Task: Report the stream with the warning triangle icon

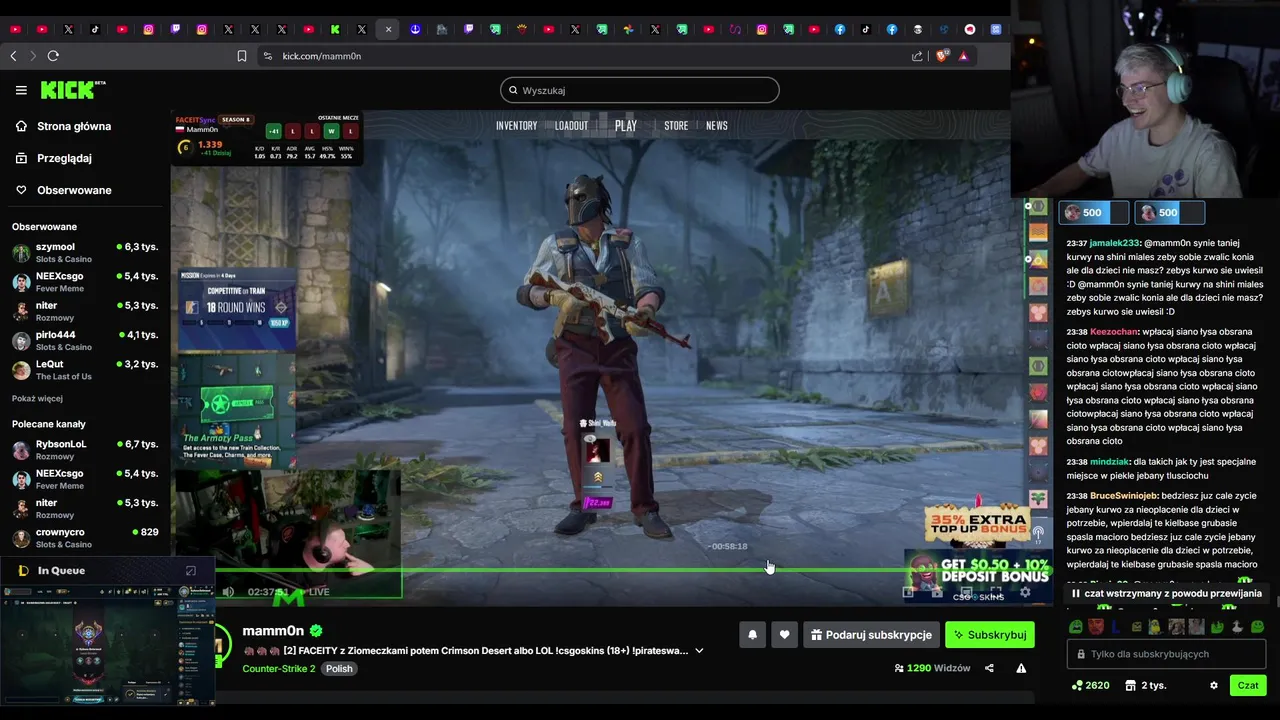Action: point(1021,668)
